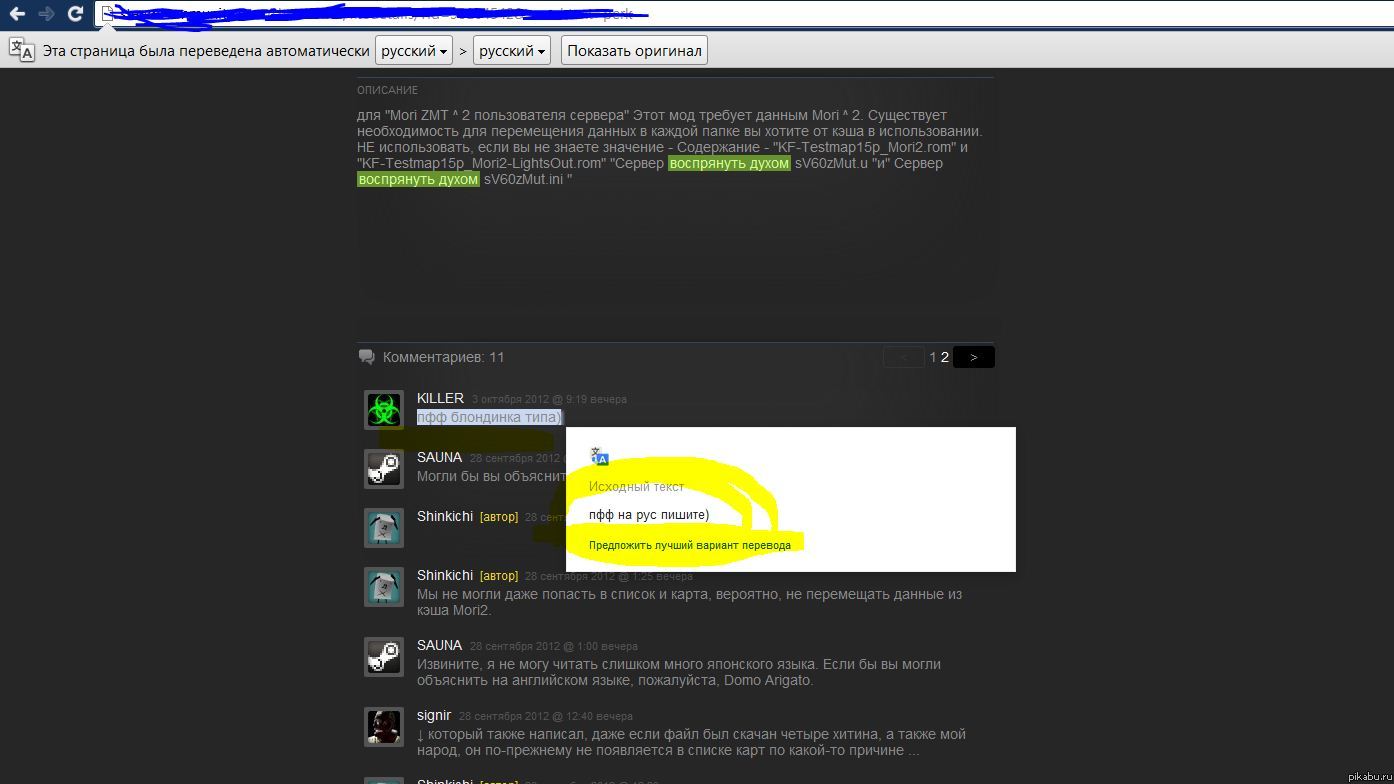The height and width of the screenshot is (784, 1394).
Task: Open the signir username profile link
Action: click(434, 715)
